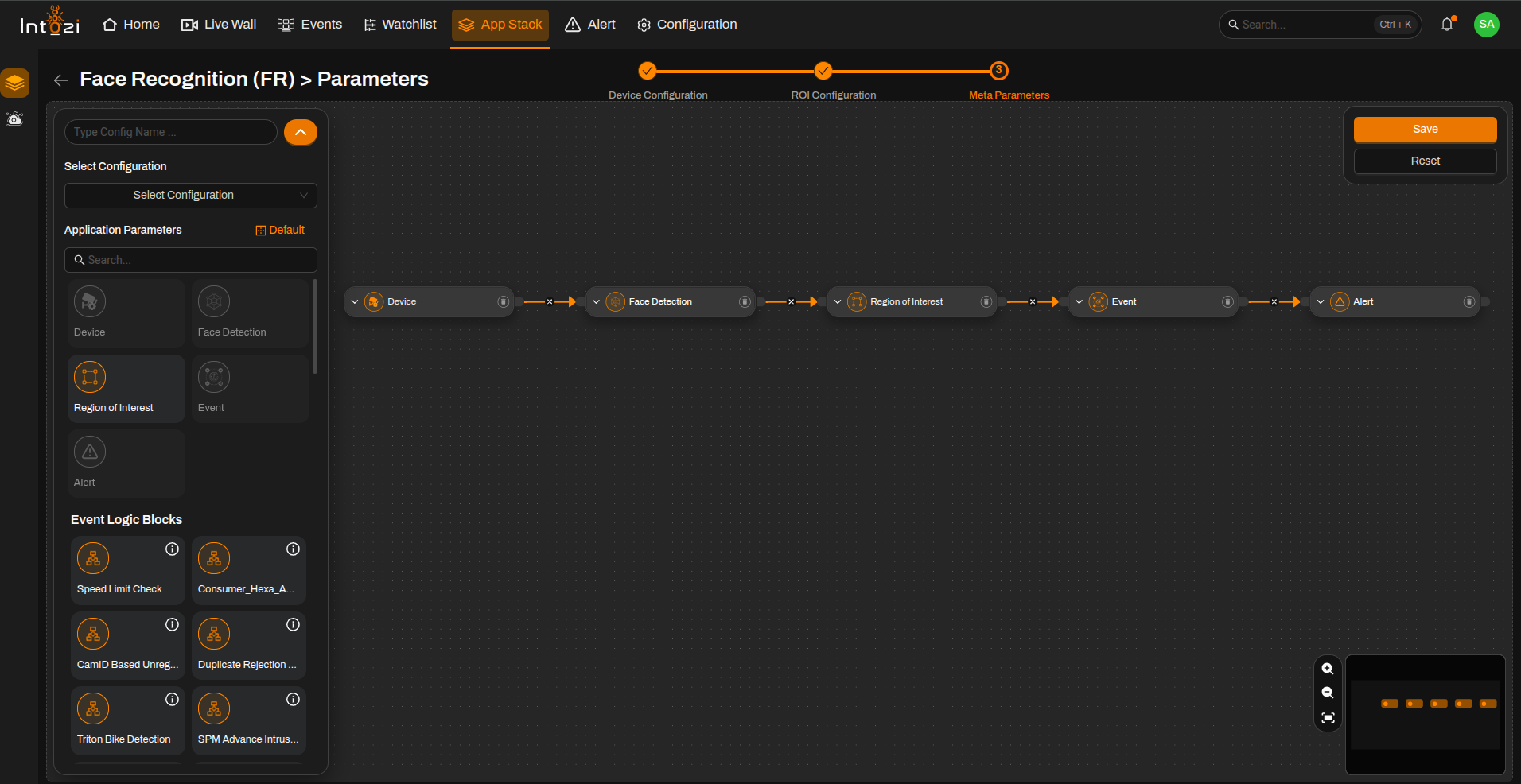Image resolution: width=1521 pixels, height=784 pixels.
Task: Click the fit view icon
Action: (1327, 718)
